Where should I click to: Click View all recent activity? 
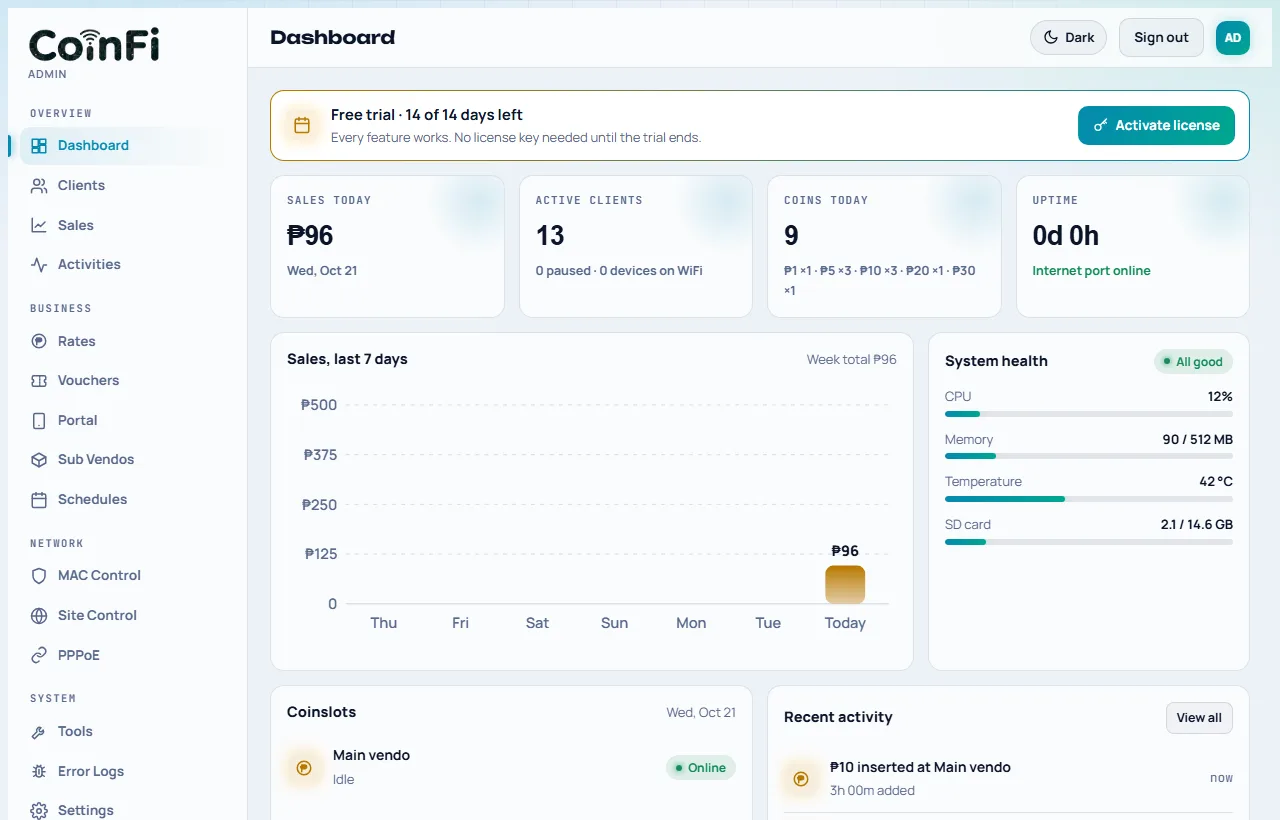tap(1199, 718)
